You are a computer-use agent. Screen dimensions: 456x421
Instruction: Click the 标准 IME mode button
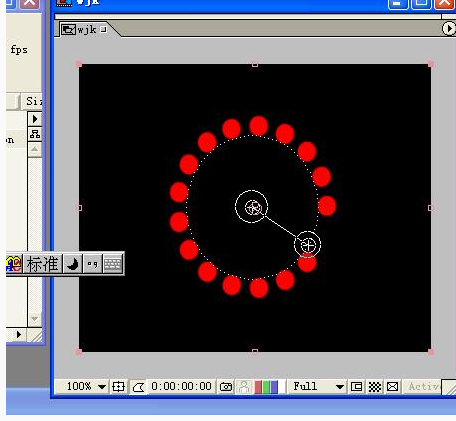[x=42, y=264]
